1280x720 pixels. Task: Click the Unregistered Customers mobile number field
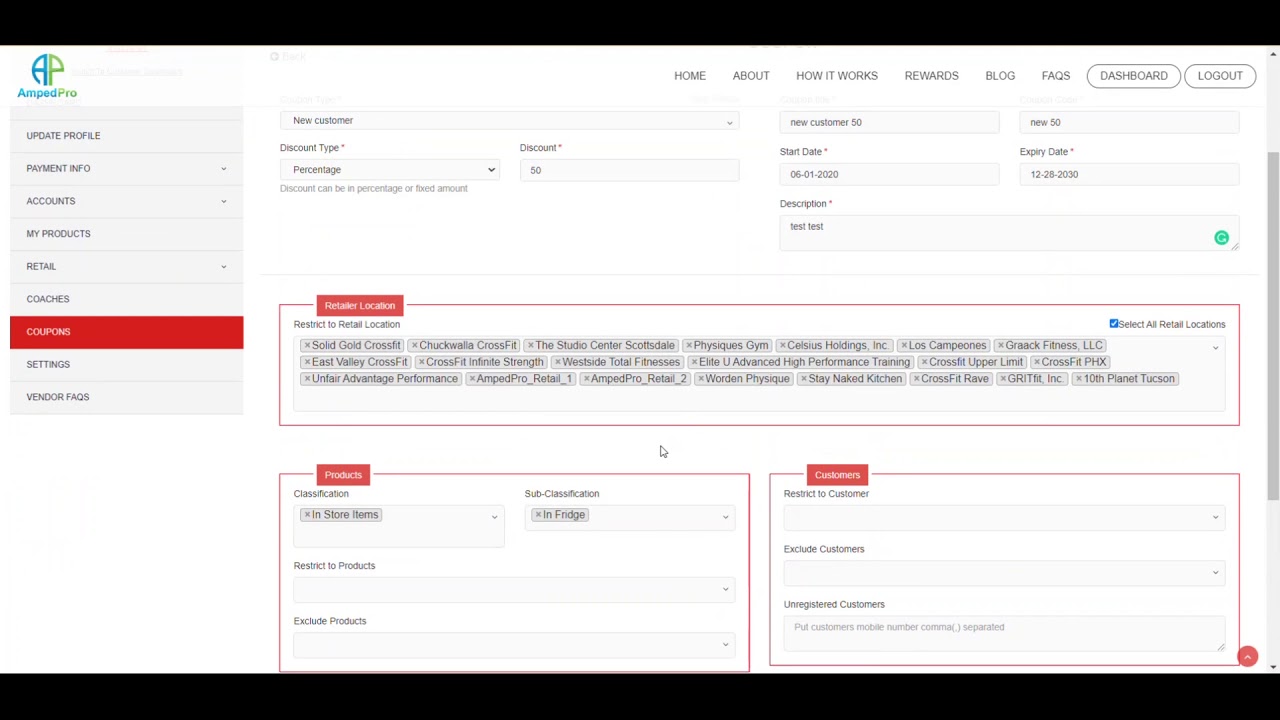1004,634
